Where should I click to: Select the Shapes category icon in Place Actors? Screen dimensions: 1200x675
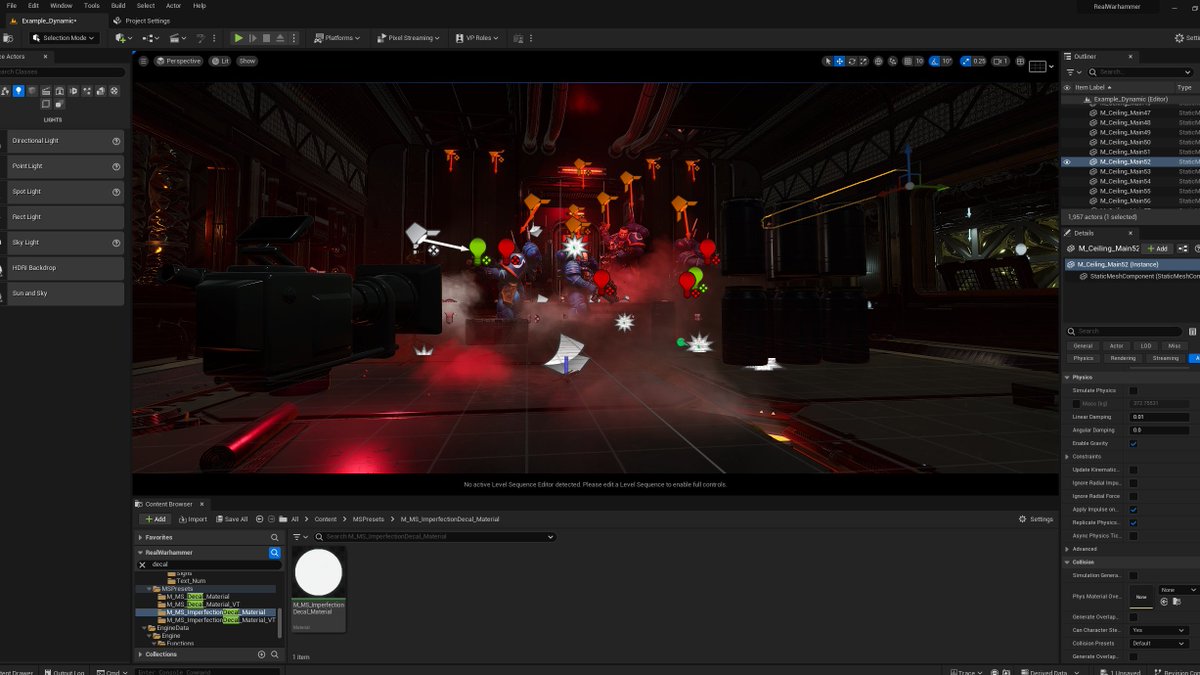click(x=32, y=91)
